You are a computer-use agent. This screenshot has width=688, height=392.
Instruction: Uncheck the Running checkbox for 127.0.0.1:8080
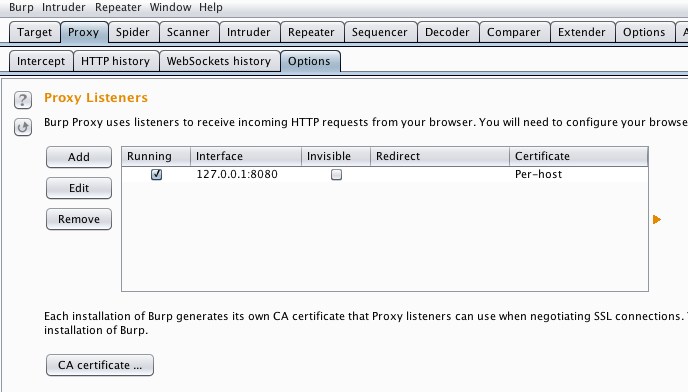click(x=156, y=174)
